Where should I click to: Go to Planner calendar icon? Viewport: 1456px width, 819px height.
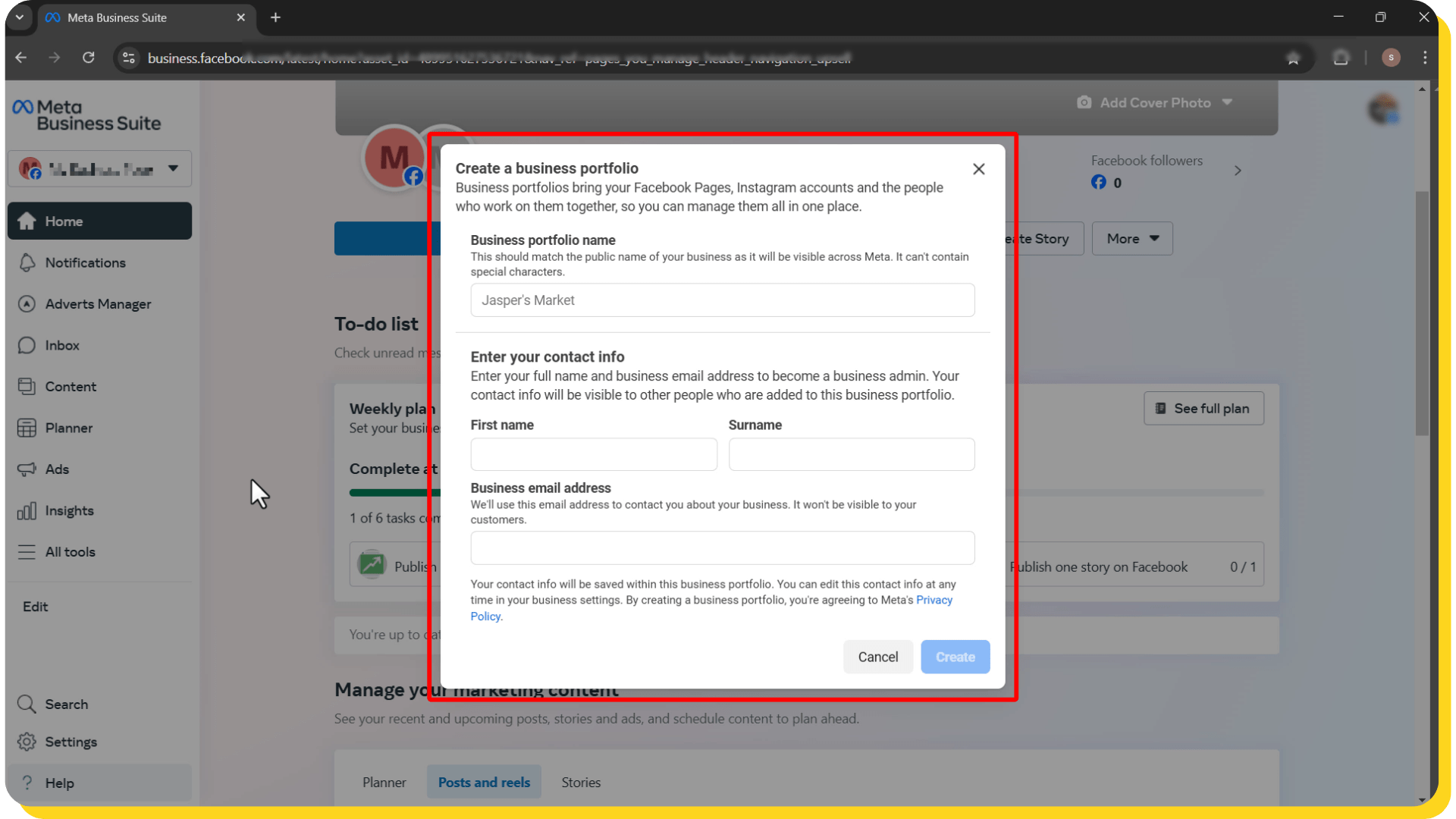coord(27,428)
